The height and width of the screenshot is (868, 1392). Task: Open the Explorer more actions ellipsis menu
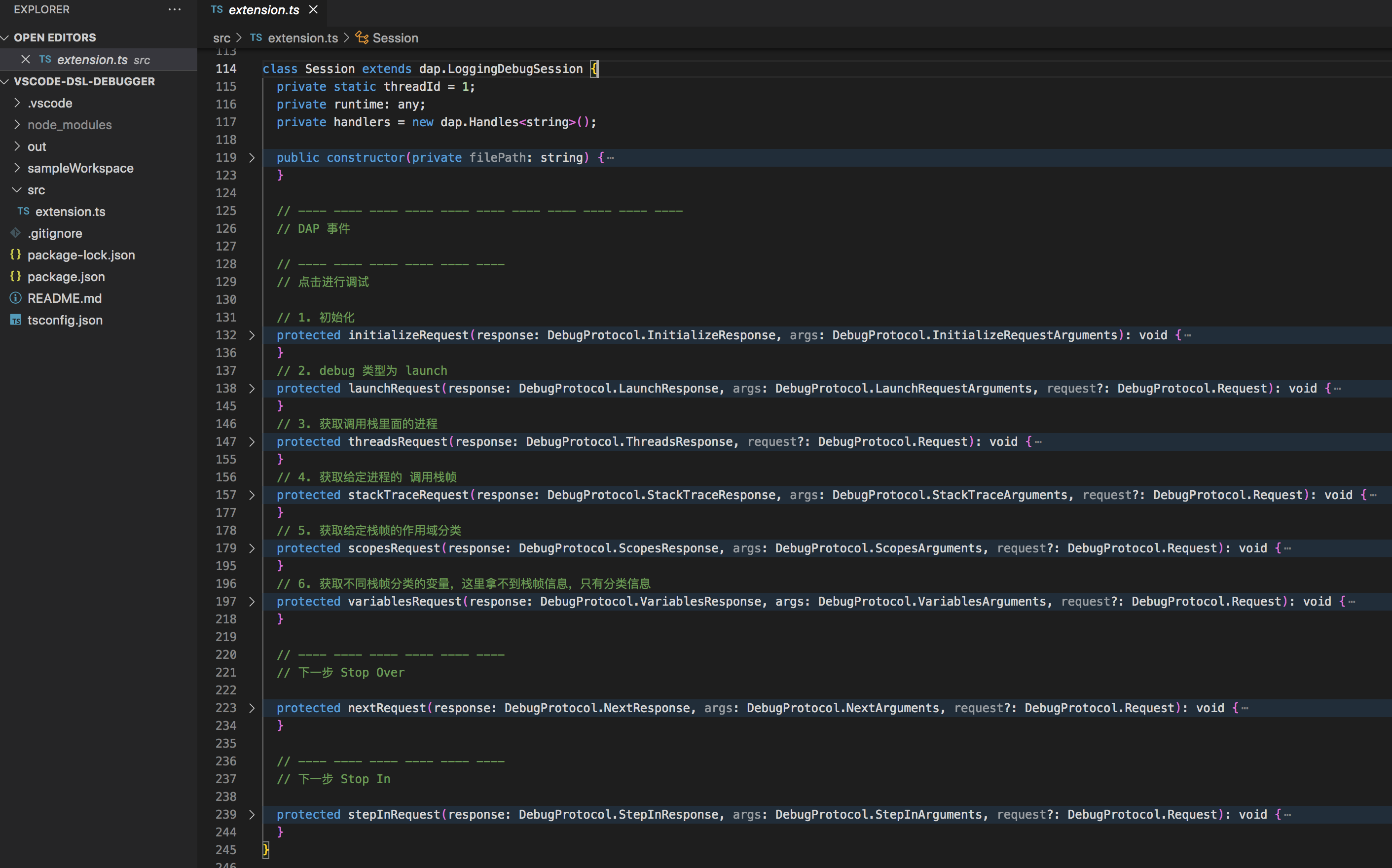coord(175,10)
